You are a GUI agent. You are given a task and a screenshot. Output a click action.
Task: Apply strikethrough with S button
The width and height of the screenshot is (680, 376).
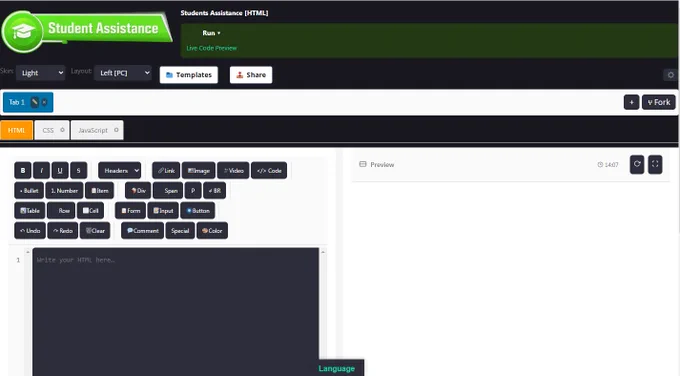[78, 170]
